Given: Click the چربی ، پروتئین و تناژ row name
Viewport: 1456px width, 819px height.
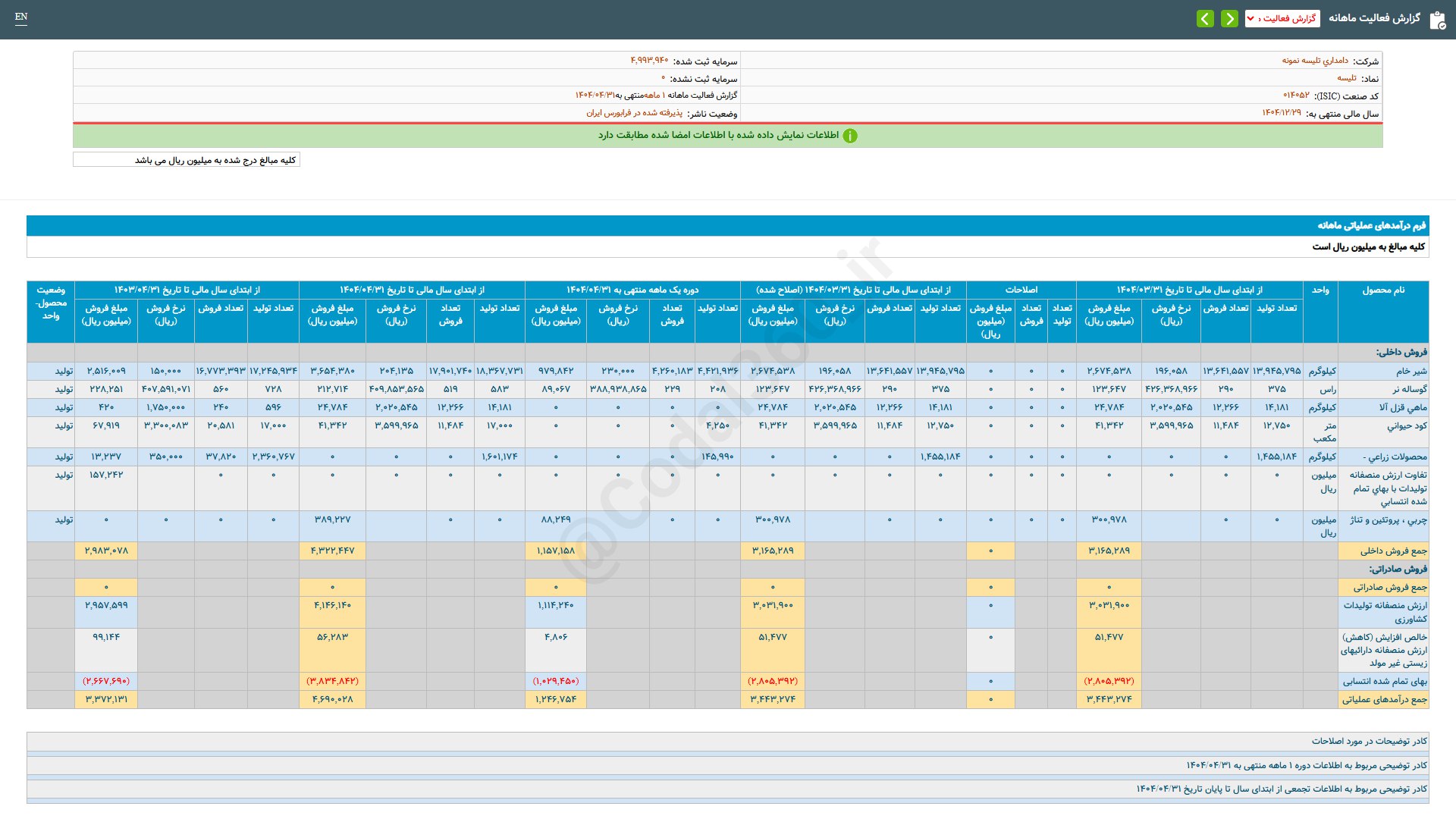Looking at the screenshot, I should click(x=1388, y=520).
